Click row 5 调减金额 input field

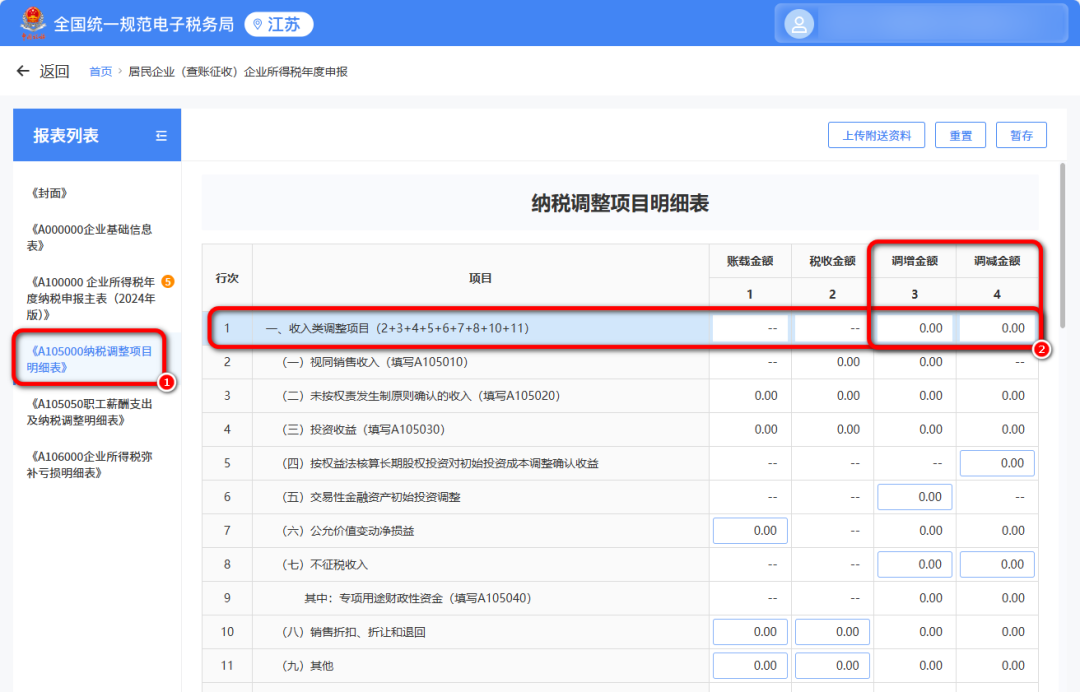pyautogui.click(x=997, y=463)
